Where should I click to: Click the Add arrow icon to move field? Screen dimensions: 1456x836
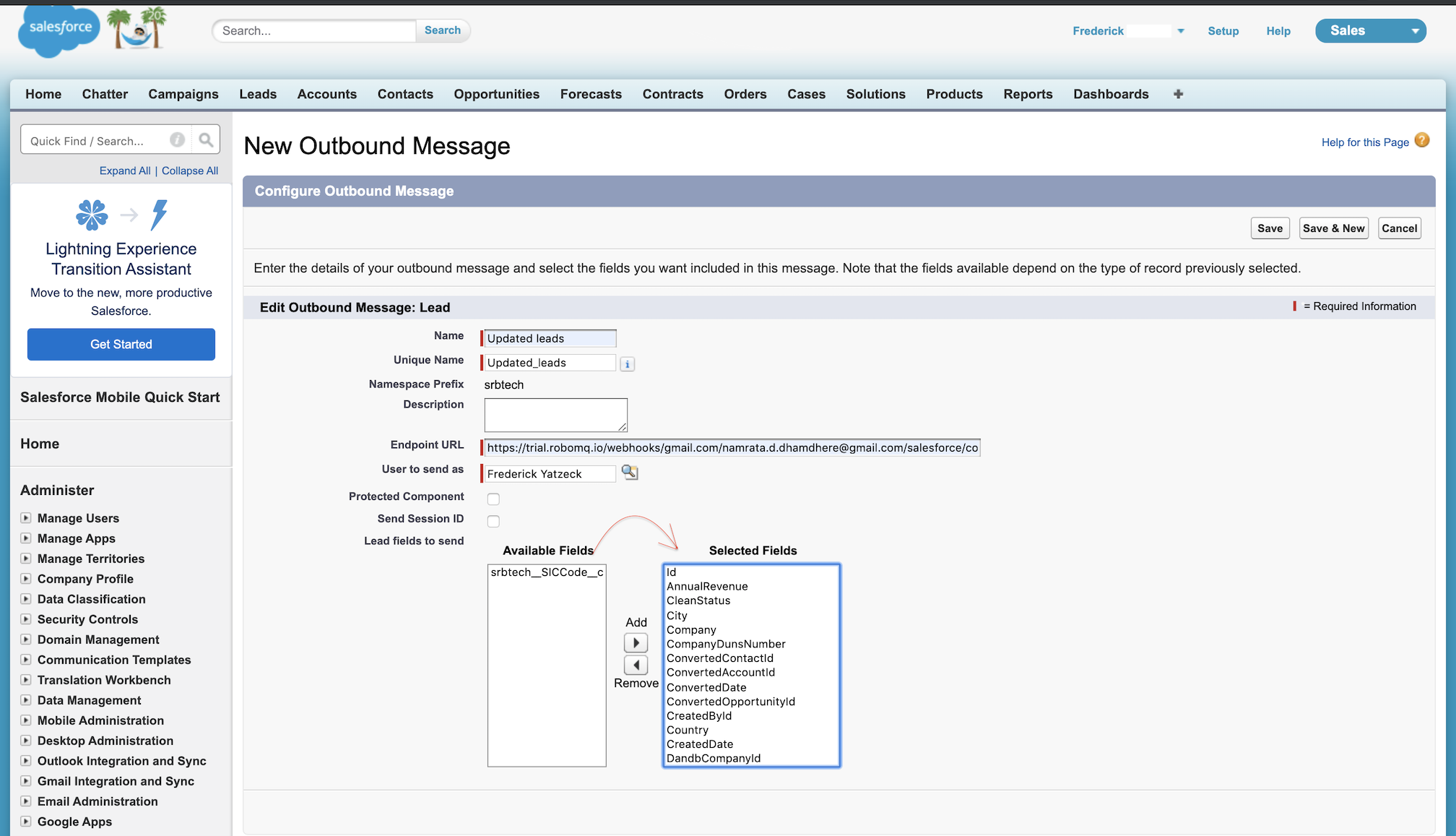tap(637, 642)
